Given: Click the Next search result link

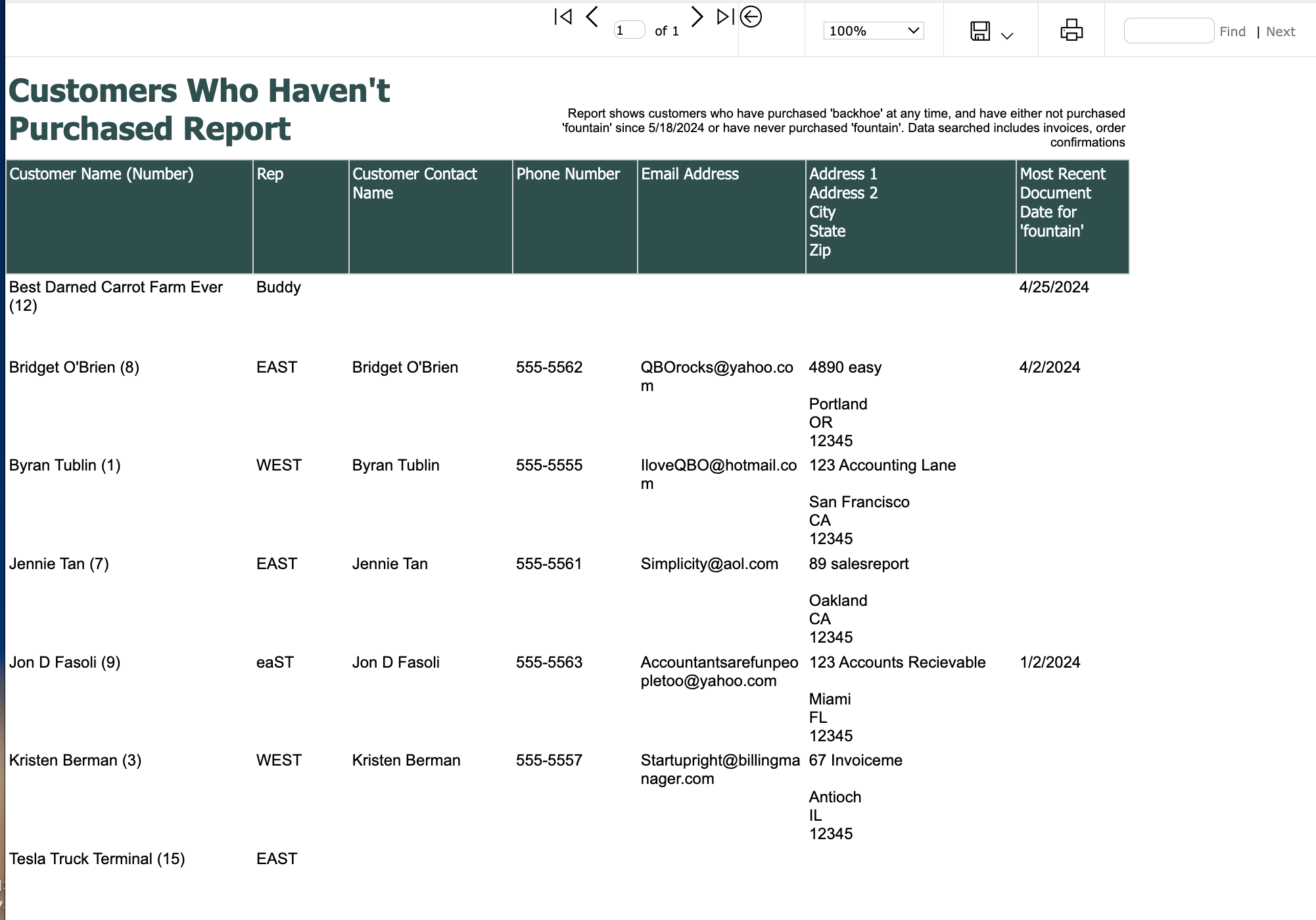Looking at the screenshot, I should click(x=1280, y=32).
